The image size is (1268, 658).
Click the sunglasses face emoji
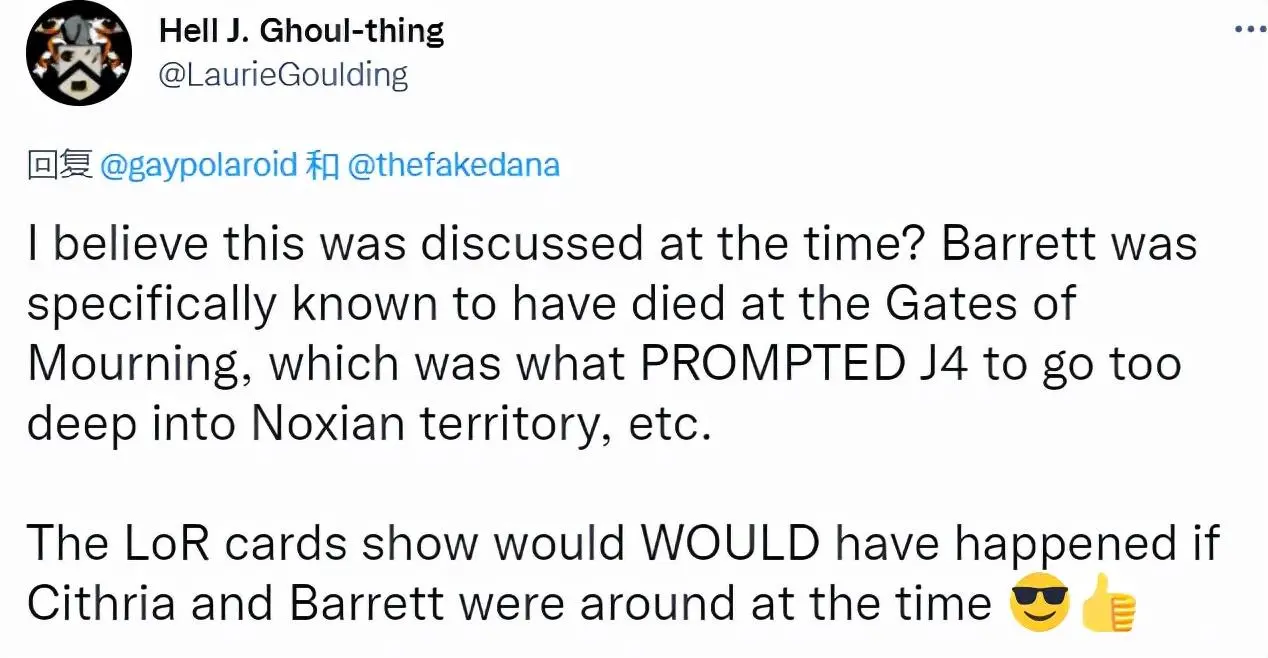[x=1040, y=605]
